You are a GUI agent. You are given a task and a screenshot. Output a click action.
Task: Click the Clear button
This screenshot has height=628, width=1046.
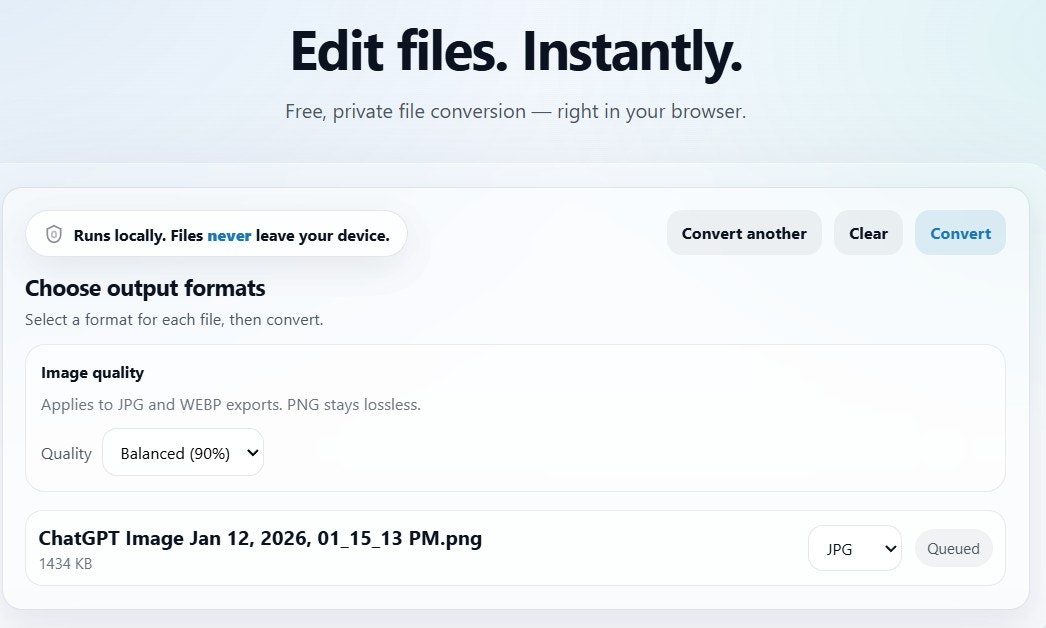[868, 233]
